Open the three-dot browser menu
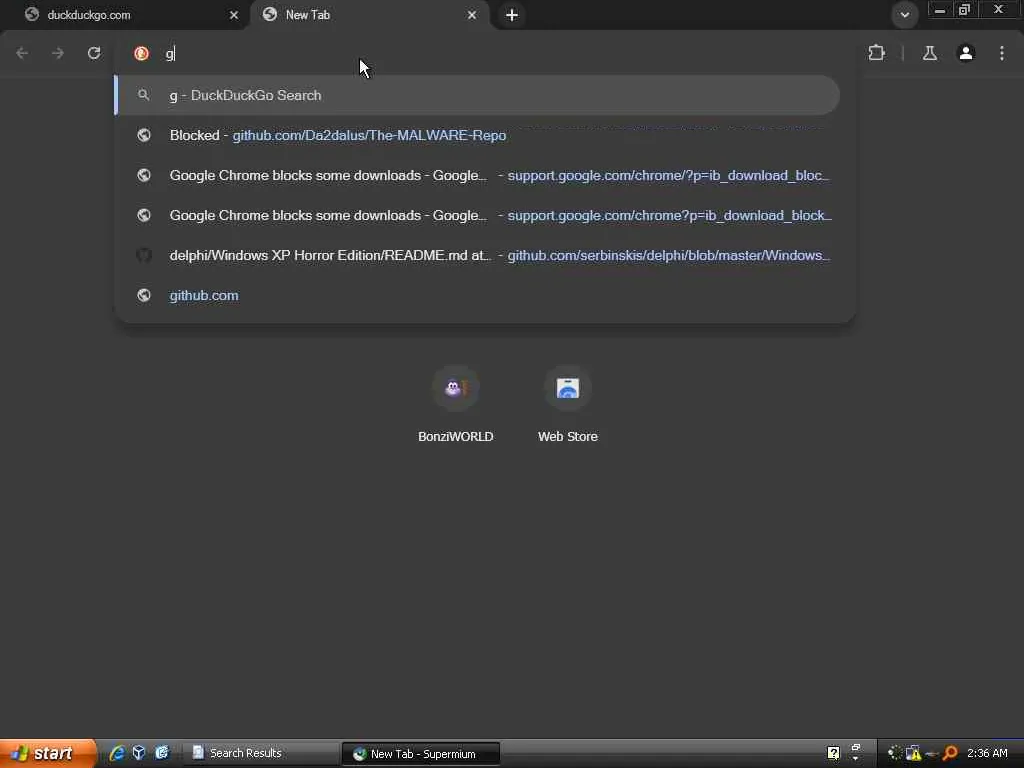1024x768 pixels. point(1002,53)
